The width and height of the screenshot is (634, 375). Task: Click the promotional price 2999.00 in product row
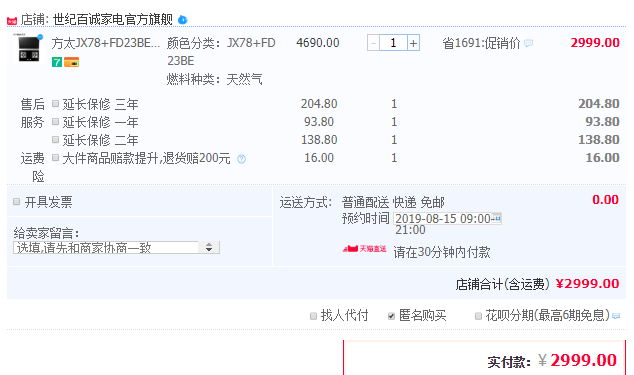595,43
